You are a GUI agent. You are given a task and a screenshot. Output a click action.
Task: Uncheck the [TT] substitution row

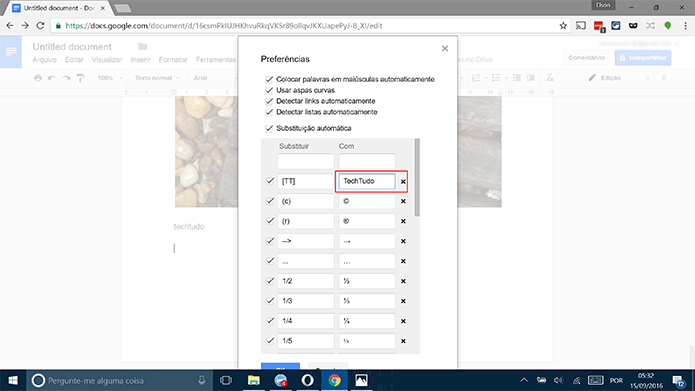pos(270,181)
